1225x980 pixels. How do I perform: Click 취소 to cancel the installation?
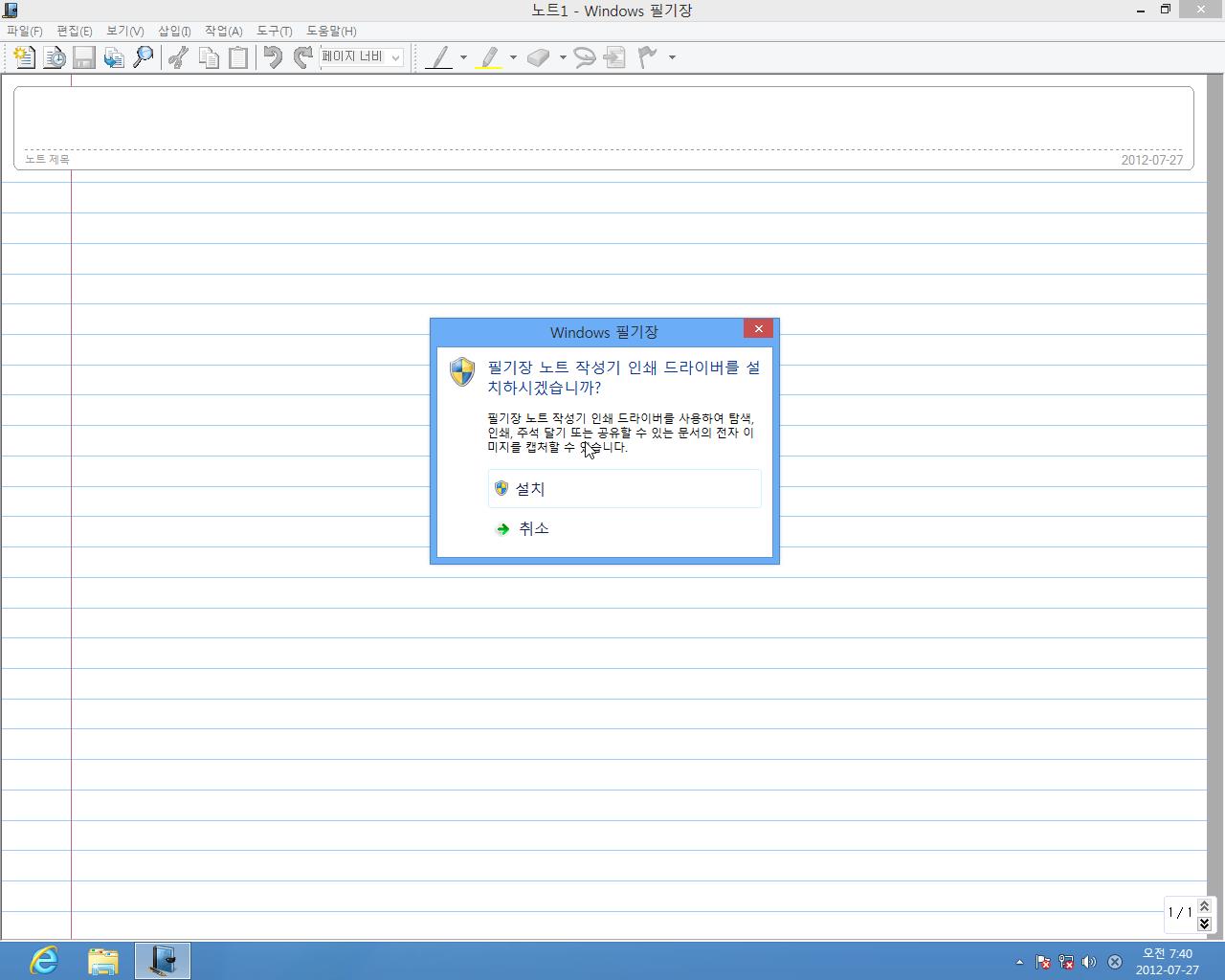point(625,528)
